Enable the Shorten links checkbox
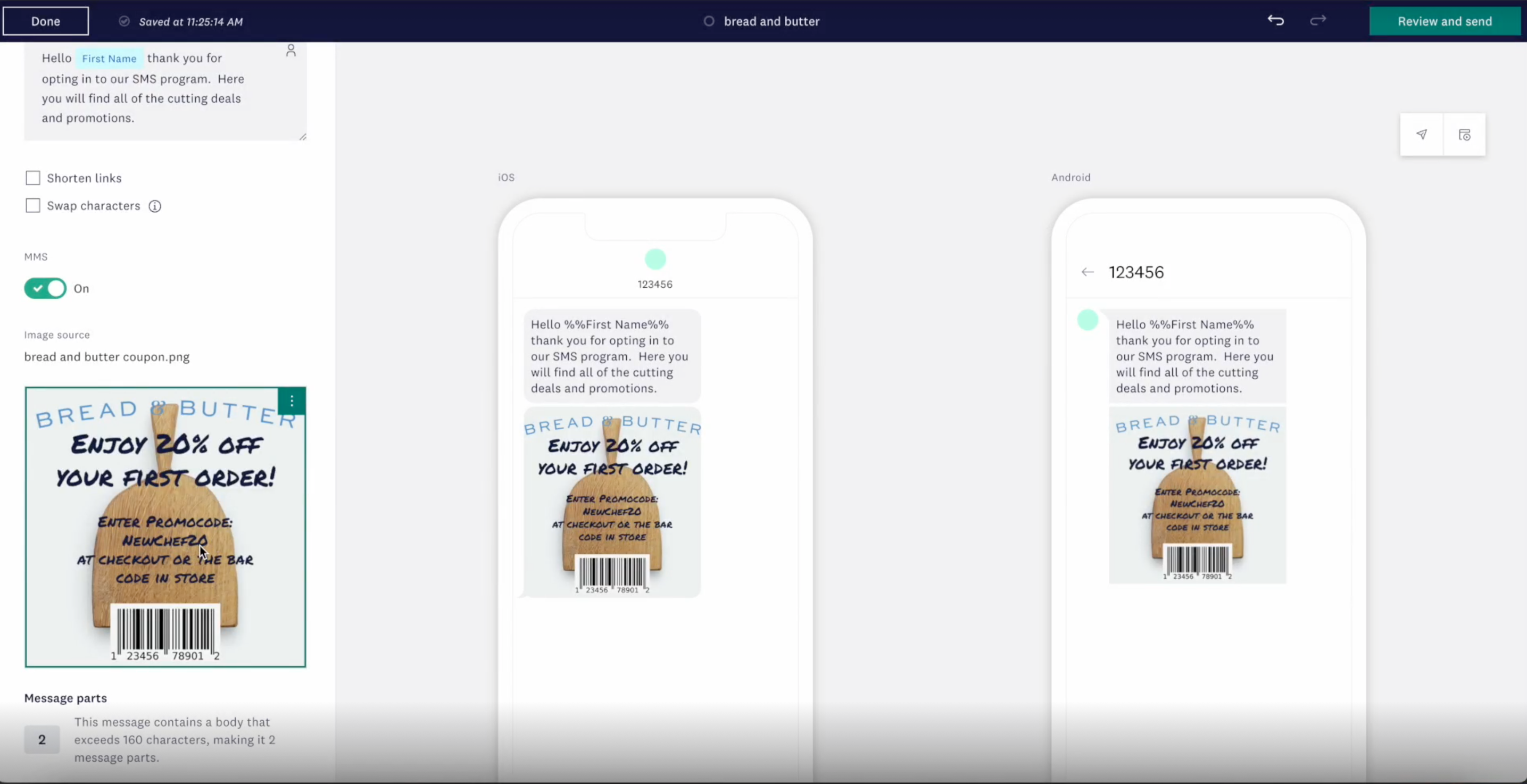The width and height of the screenshot is (1527, 784). pyautogui.click(x=33, y=178)
